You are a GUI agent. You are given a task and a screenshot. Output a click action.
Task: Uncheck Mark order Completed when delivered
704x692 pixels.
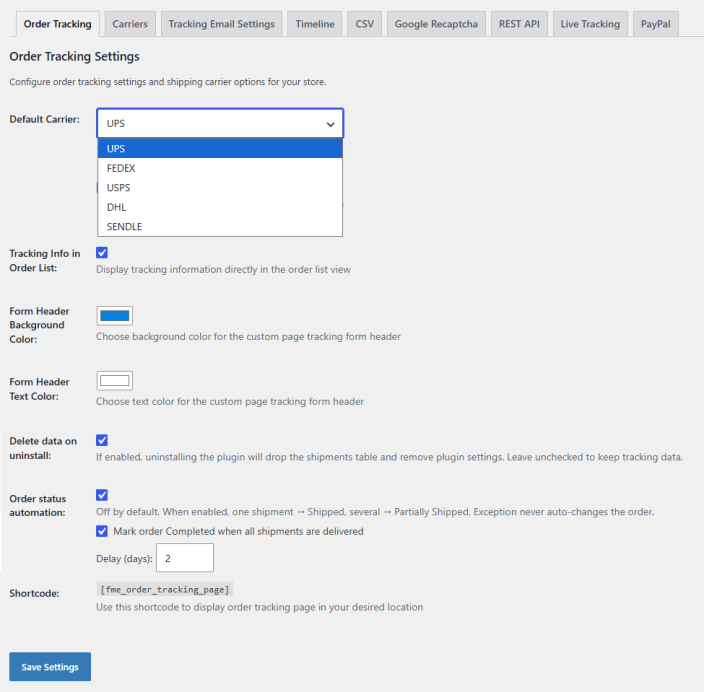pos(102,531)
